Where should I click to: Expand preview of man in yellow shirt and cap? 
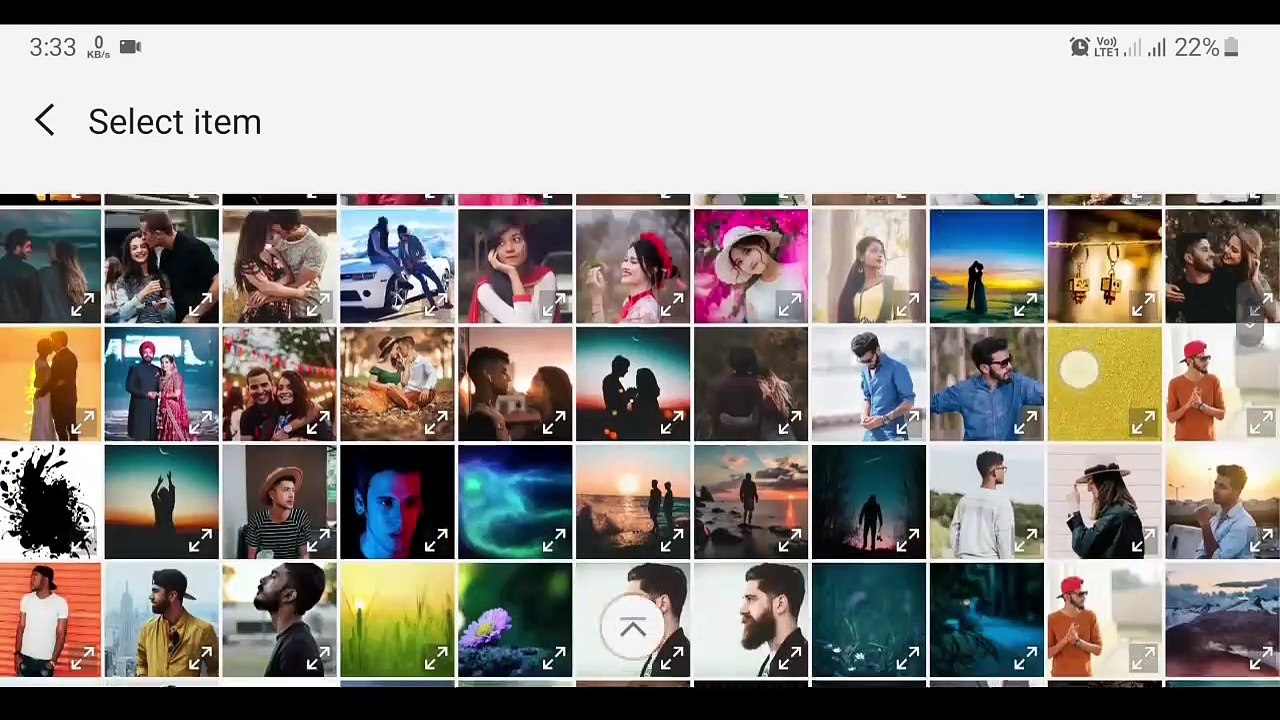201,659
